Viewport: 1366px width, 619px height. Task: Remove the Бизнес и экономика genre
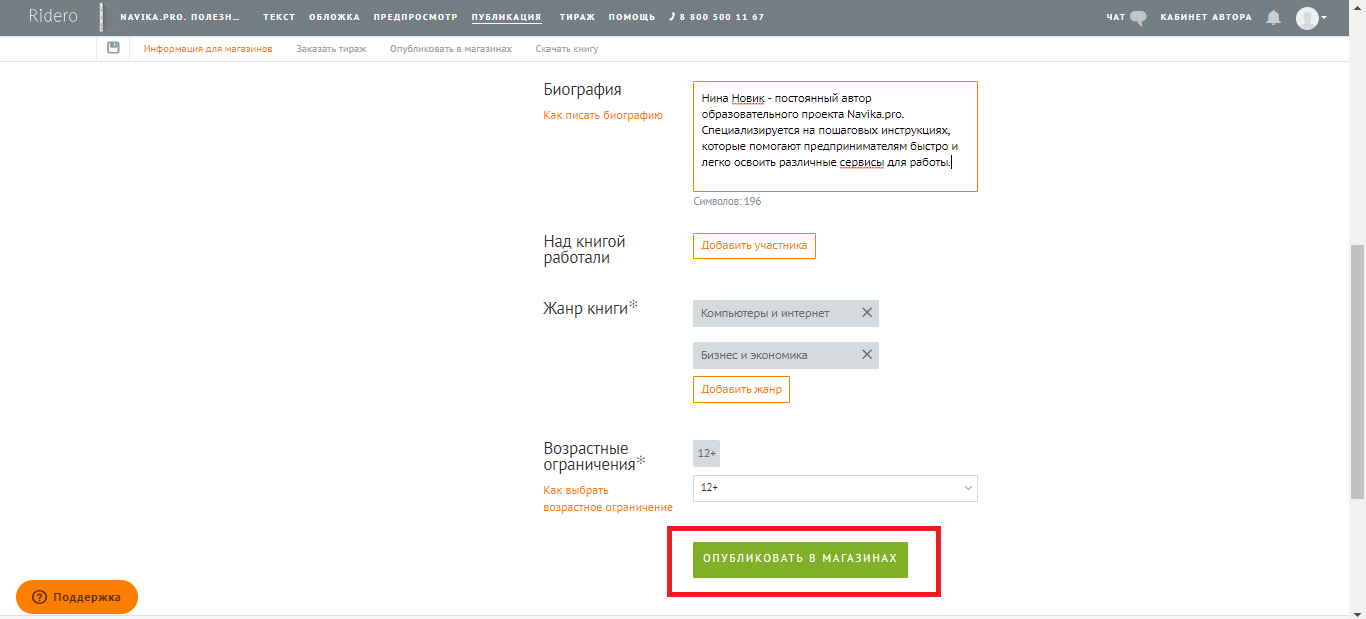click(867, 355)
